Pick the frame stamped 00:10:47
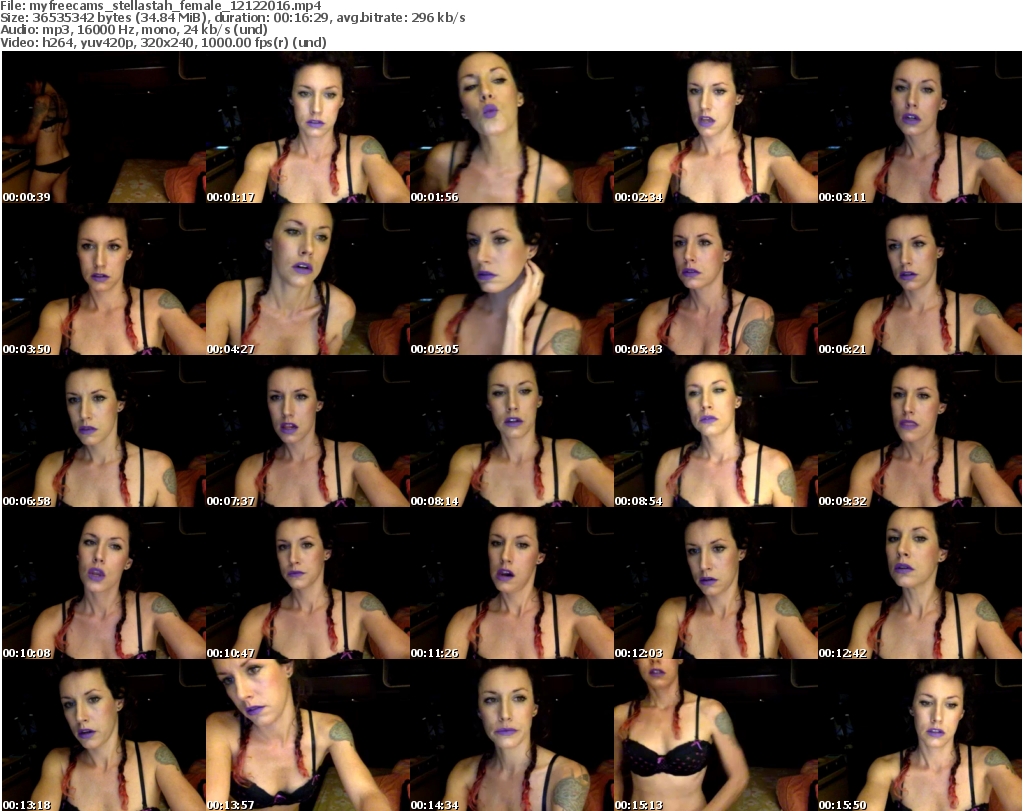This screenshot has height=811, width=1024. tap(308, 583)
